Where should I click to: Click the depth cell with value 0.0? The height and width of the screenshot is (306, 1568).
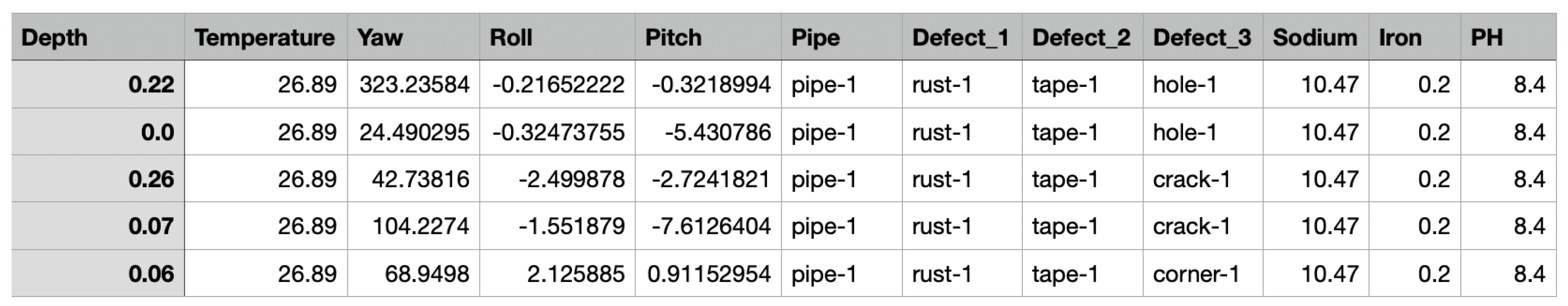(157, 131)
